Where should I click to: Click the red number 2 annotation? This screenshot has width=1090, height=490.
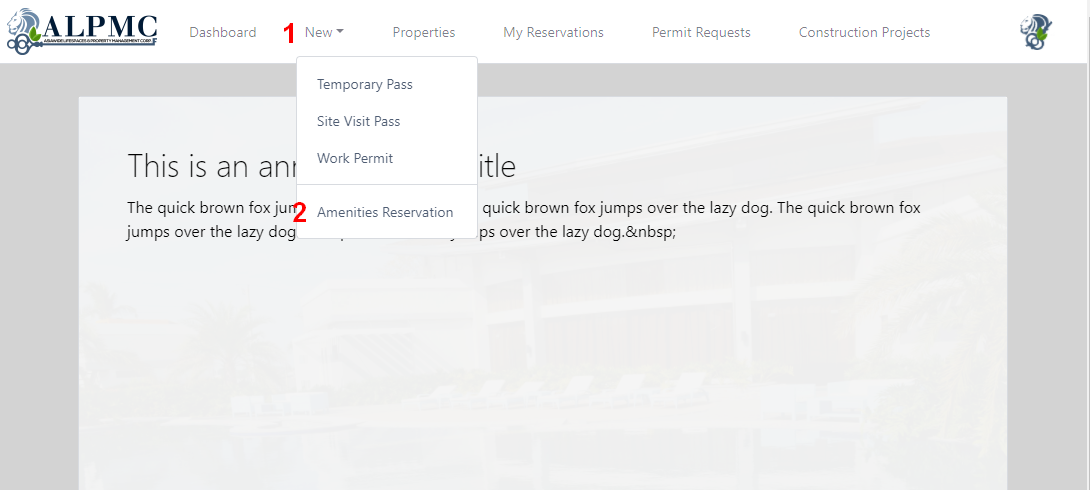pos(299,213)
